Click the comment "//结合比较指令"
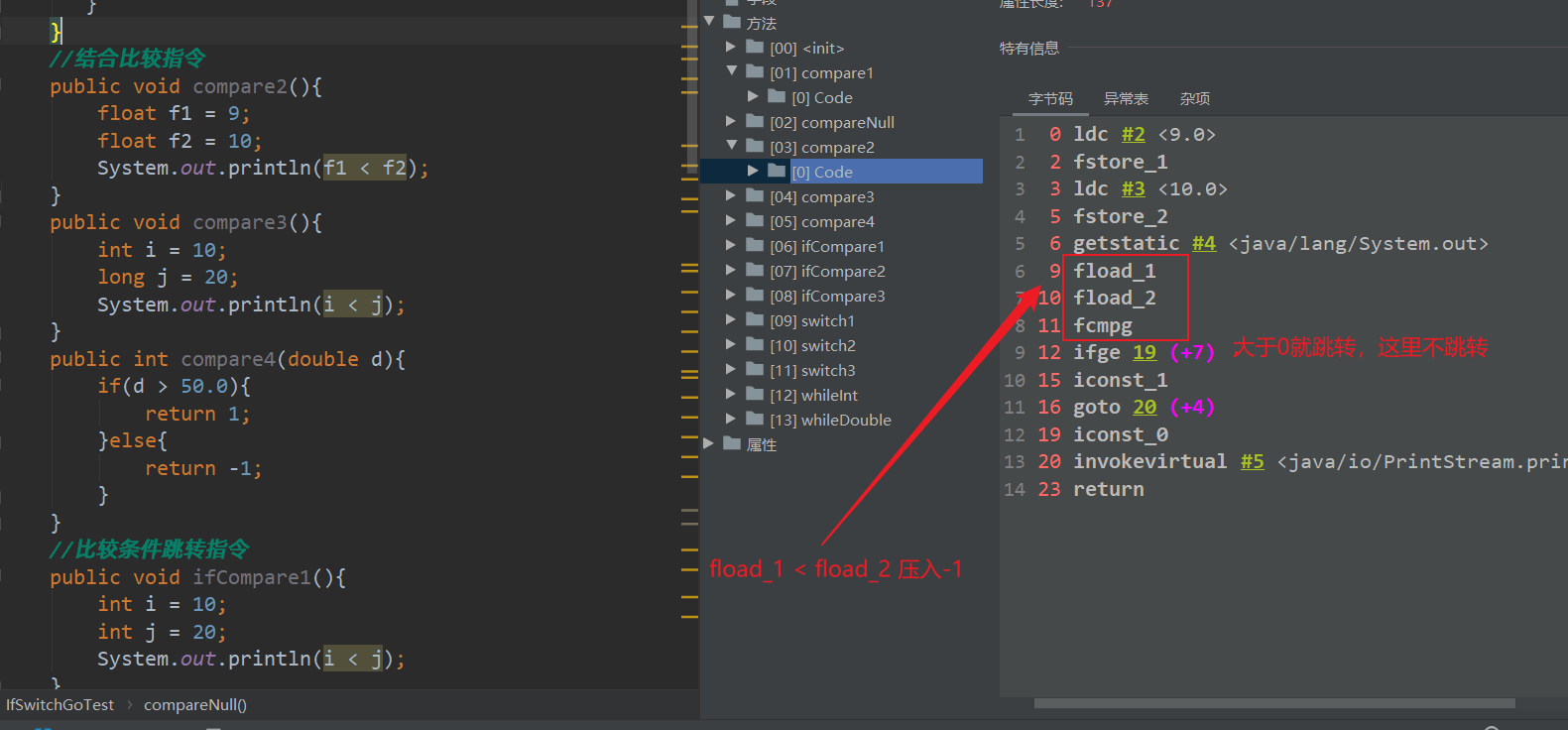The image size is (1568, 730). pos(128,59)
